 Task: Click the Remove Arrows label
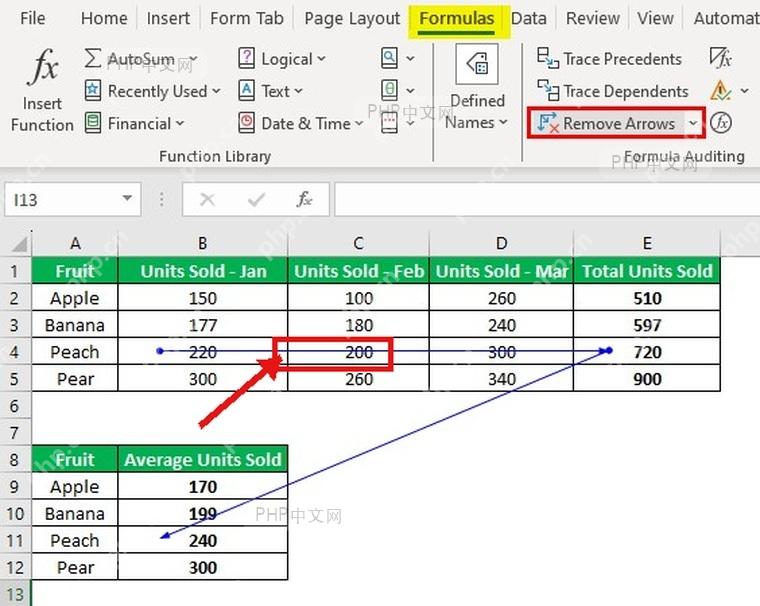(x=619, y=124)
